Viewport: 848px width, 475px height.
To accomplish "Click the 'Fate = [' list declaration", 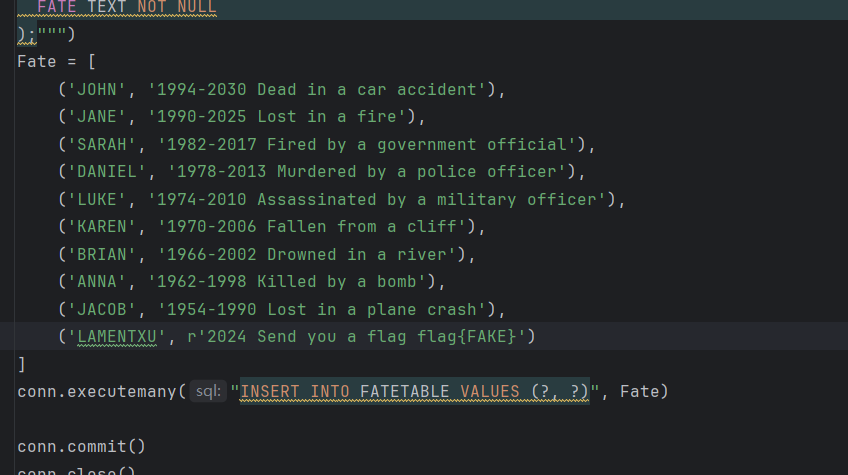I will coord(56,62).
